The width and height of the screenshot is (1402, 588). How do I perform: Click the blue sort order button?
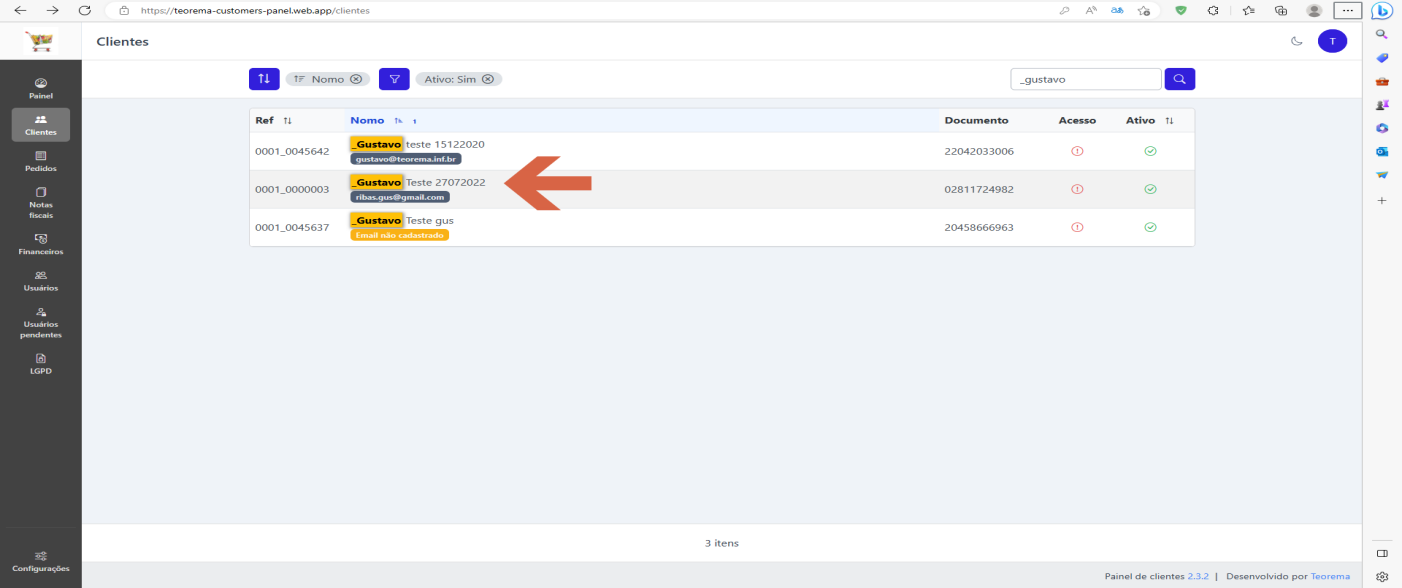click(x=264, y=79)
